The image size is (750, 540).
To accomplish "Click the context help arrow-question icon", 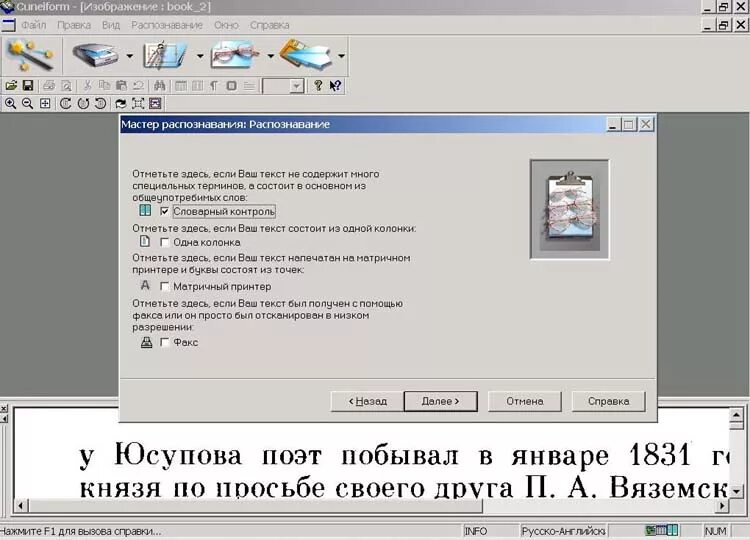I will point(335,86).
